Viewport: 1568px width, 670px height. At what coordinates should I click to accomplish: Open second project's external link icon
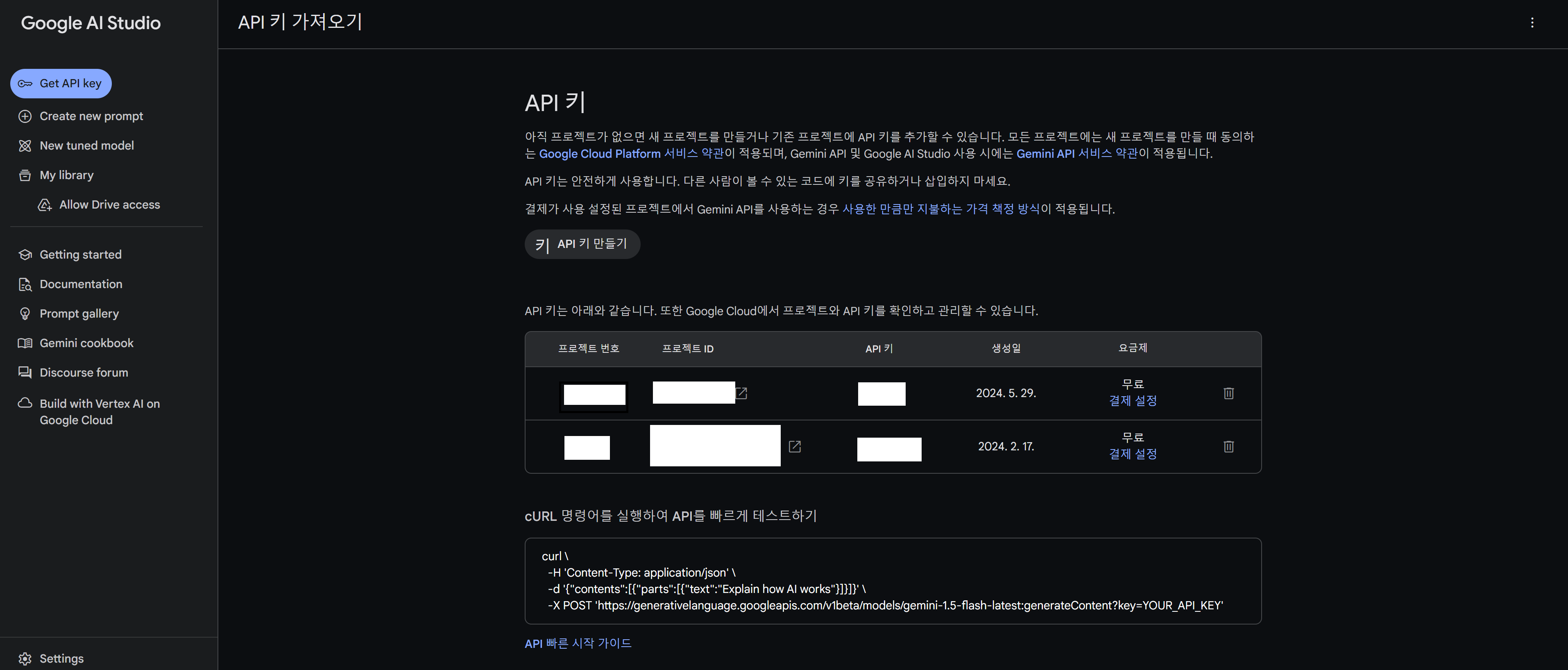(794, 447)
